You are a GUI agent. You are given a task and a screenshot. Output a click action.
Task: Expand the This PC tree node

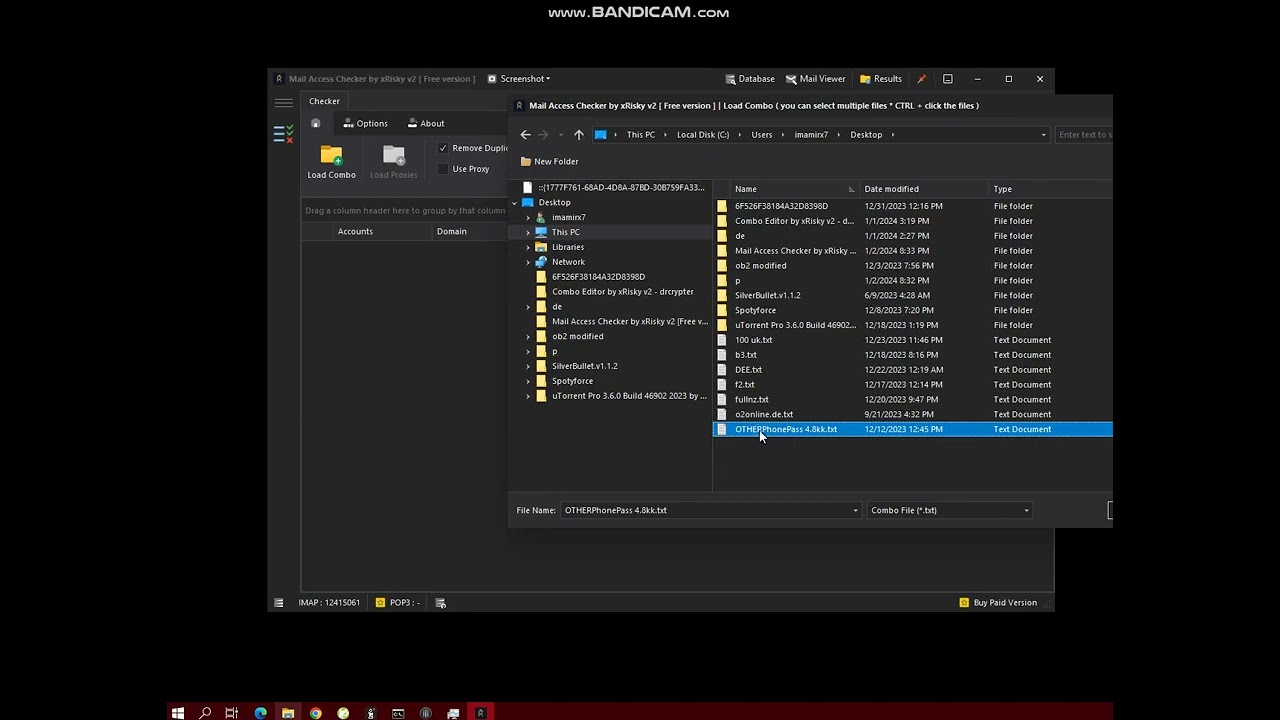[528, 232]
